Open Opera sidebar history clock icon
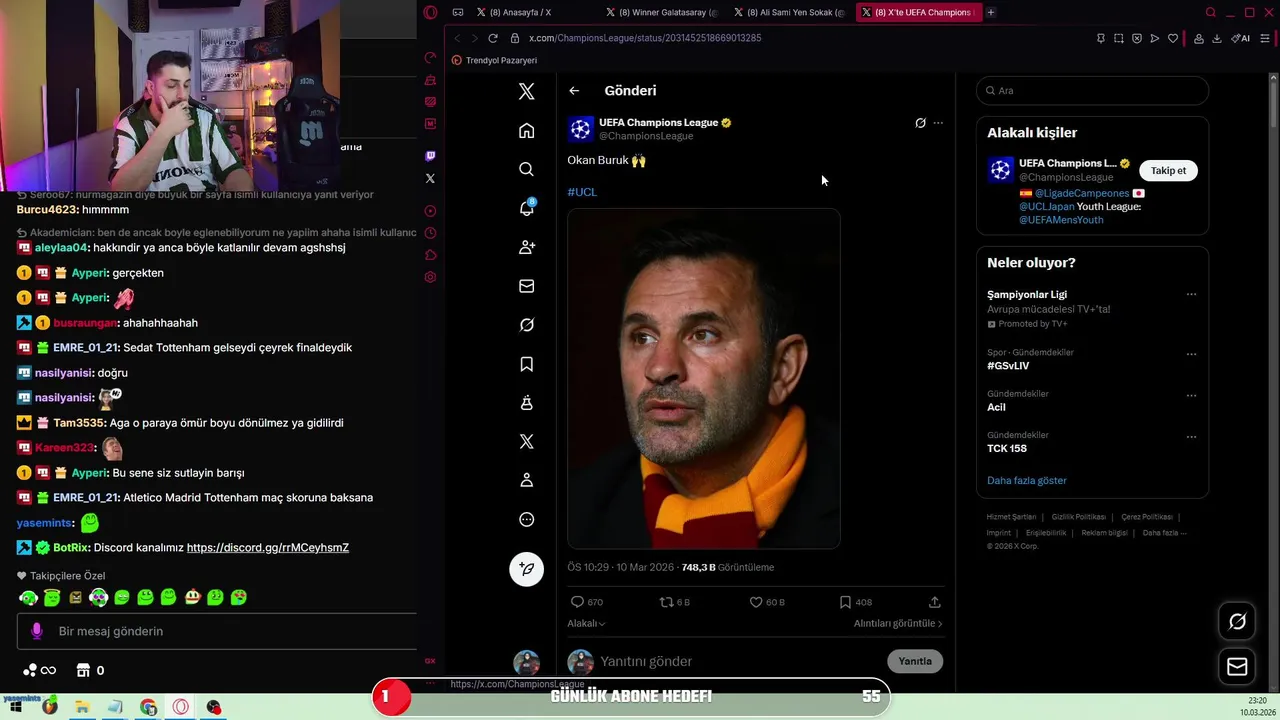The width and height of the screenshot is (1280, 720). pyautogui.click(x=430, y=233)
